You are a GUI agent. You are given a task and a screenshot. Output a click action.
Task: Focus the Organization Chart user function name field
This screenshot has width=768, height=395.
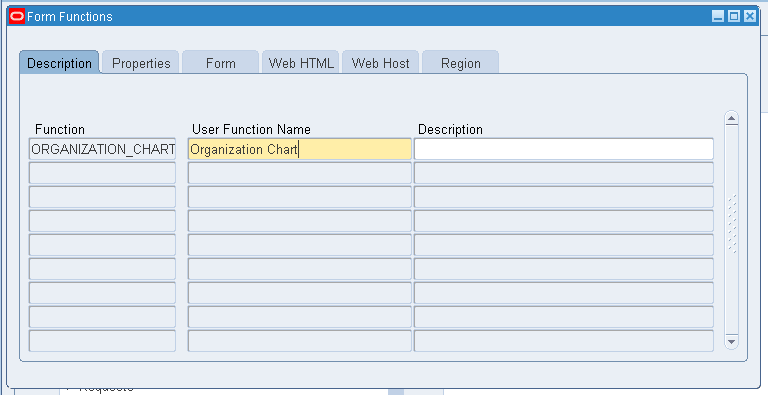point(300,149)
